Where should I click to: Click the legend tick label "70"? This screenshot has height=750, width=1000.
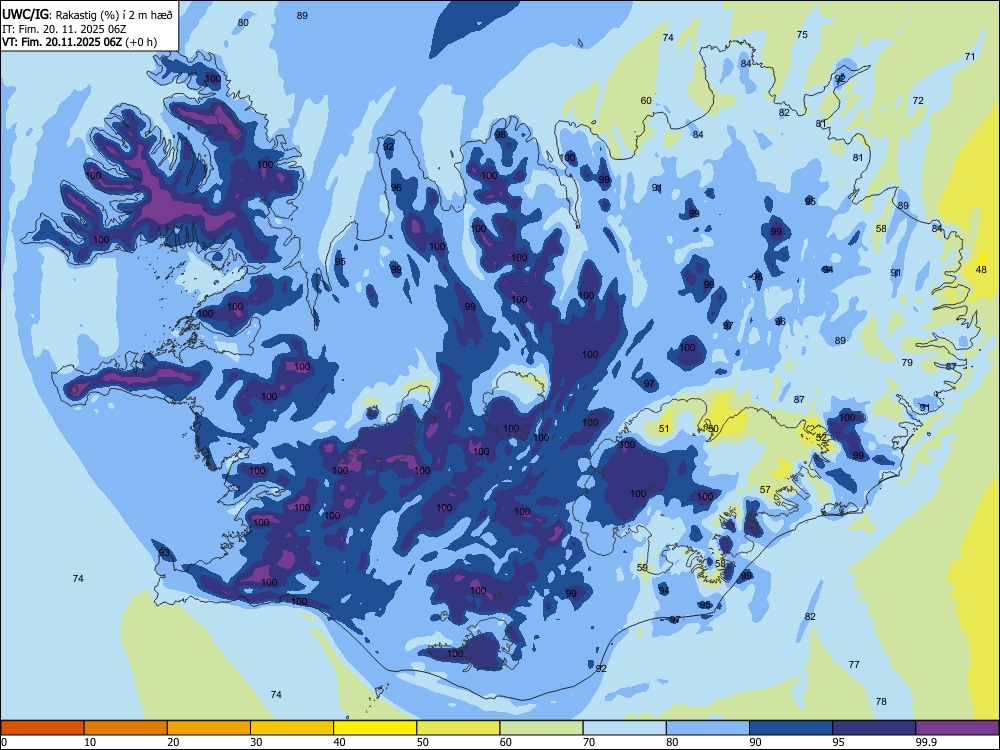(x=589, y=742)
